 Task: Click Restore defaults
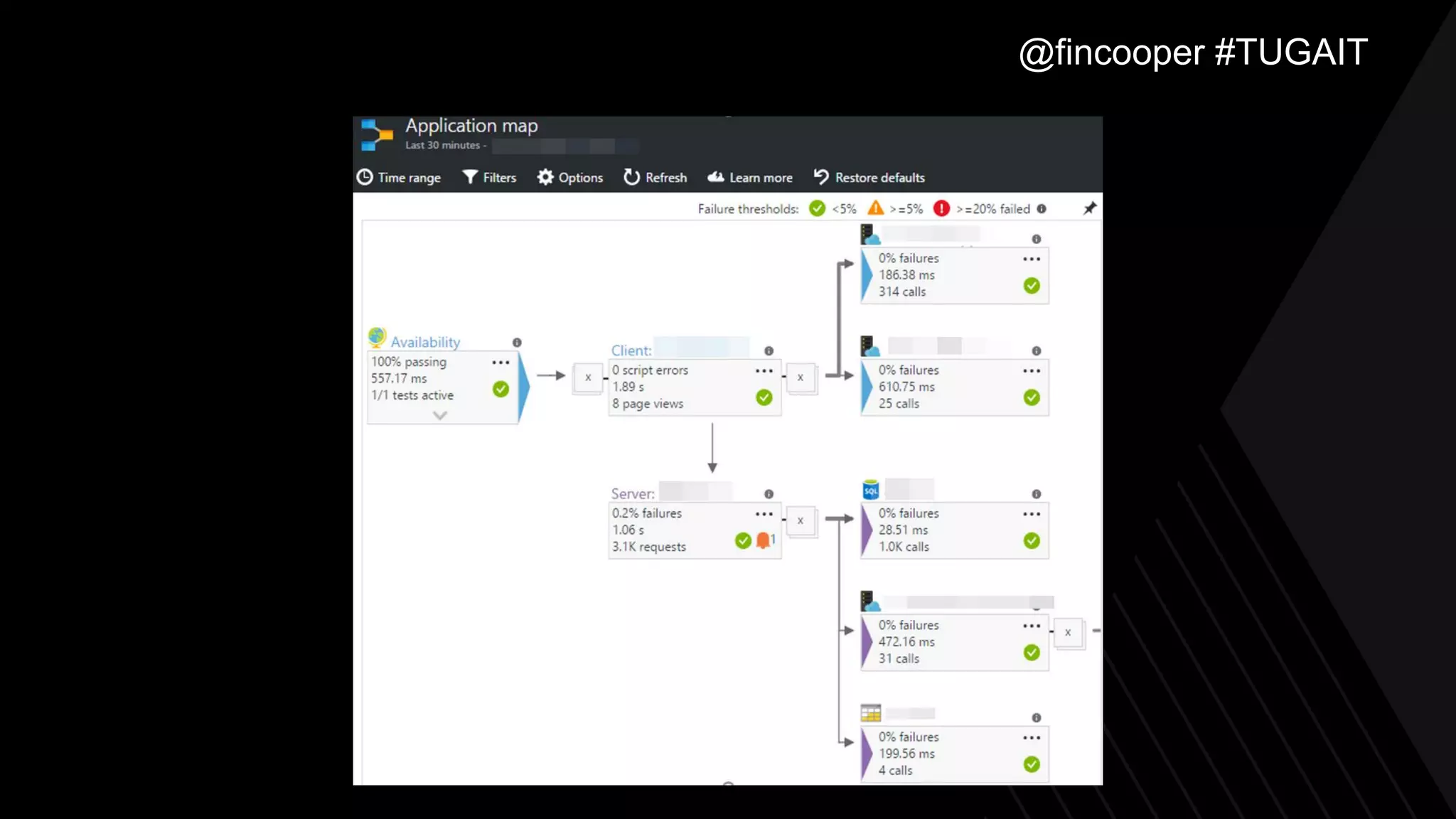869,178
